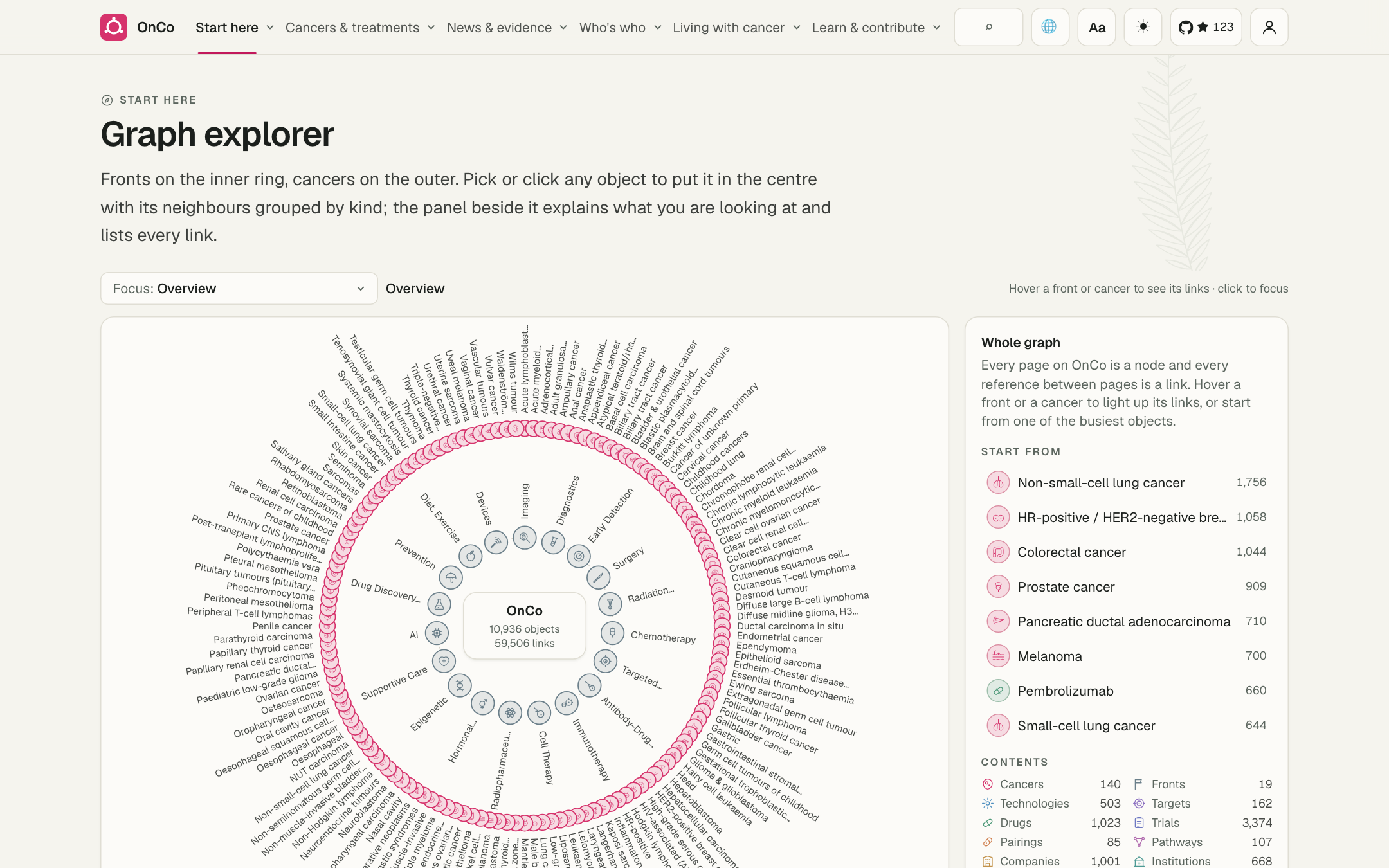Open the Cancers contents entry
This screenshot has width=1389, height=868.
[1051, 784]
